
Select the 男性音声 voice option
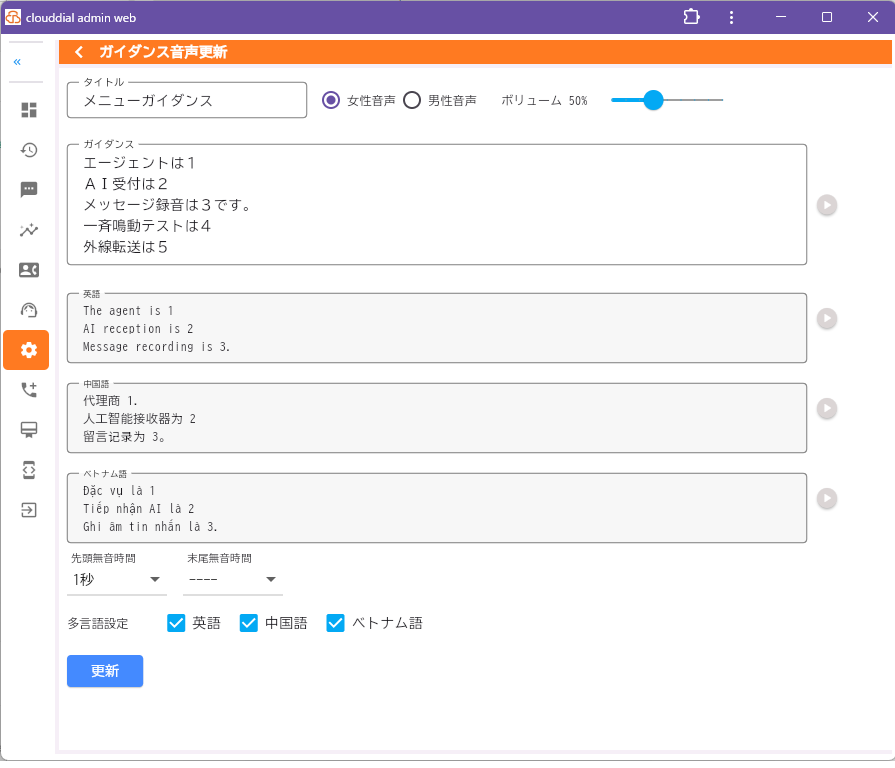pos(410,100)
